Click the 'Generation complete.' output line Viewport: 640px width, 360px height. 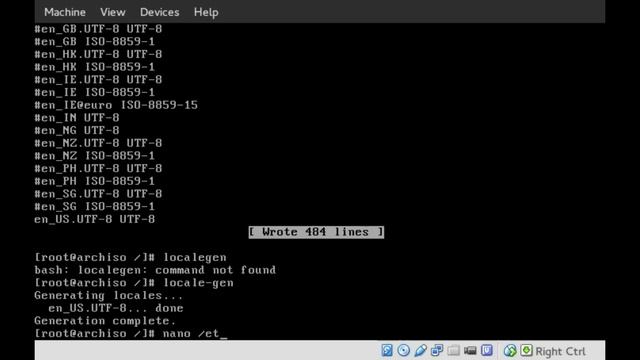point(105,321)
